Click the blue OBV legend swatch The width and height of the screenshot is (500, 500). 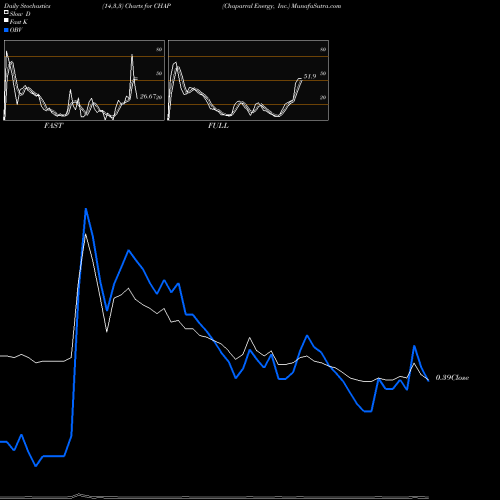pyautogui.click(x=6, y=30)
